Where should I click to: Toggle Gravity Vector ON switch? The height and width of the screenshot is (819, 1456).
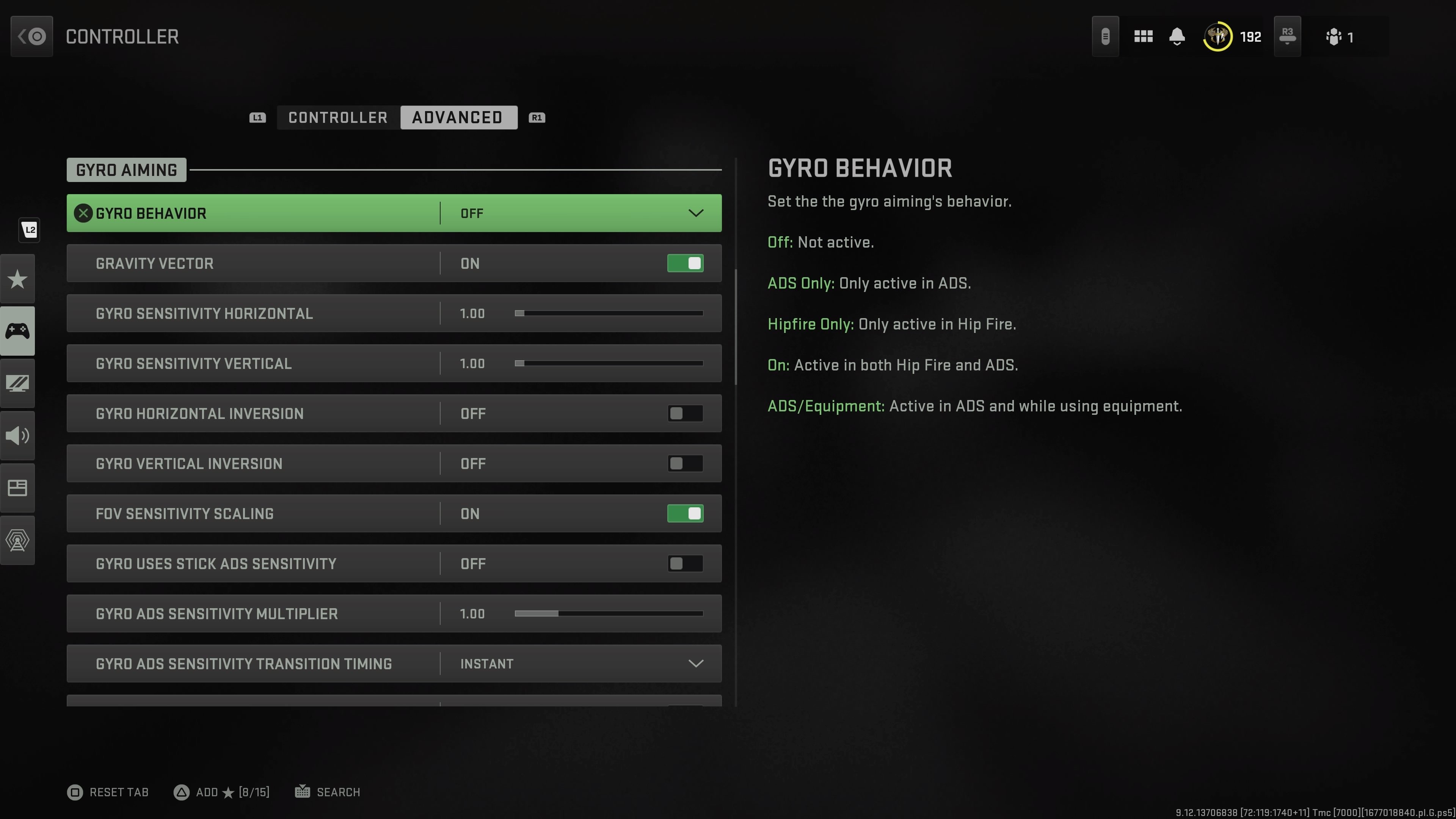point(685,263)
